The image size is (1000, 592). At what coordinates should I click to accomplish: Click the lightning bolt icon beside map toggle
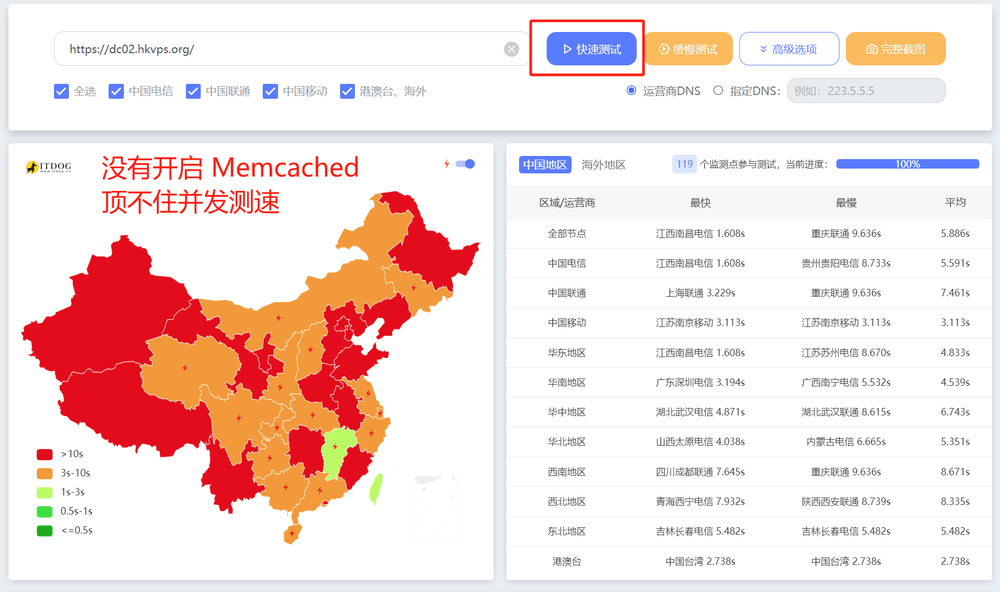click(x=446, y=164)
